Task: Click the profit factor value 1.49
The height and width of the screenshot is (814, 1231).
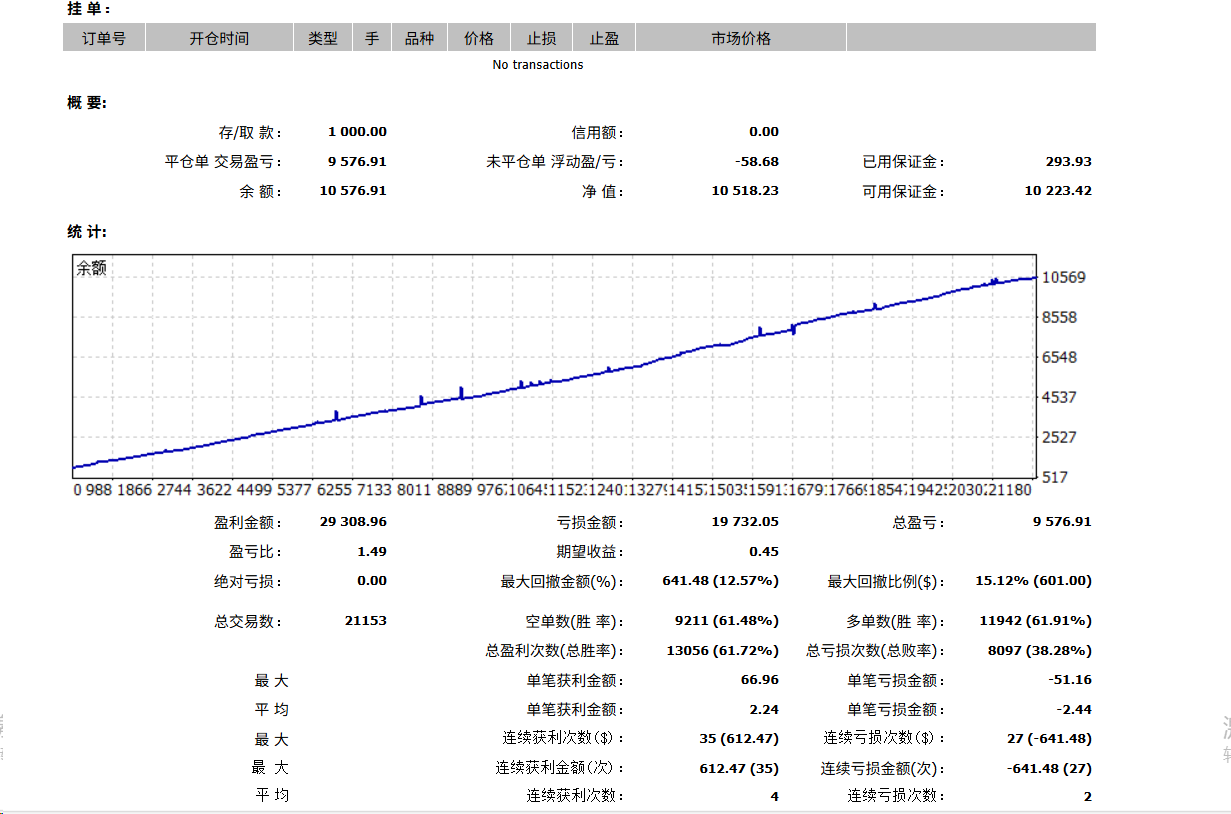Action: point(372,551)
